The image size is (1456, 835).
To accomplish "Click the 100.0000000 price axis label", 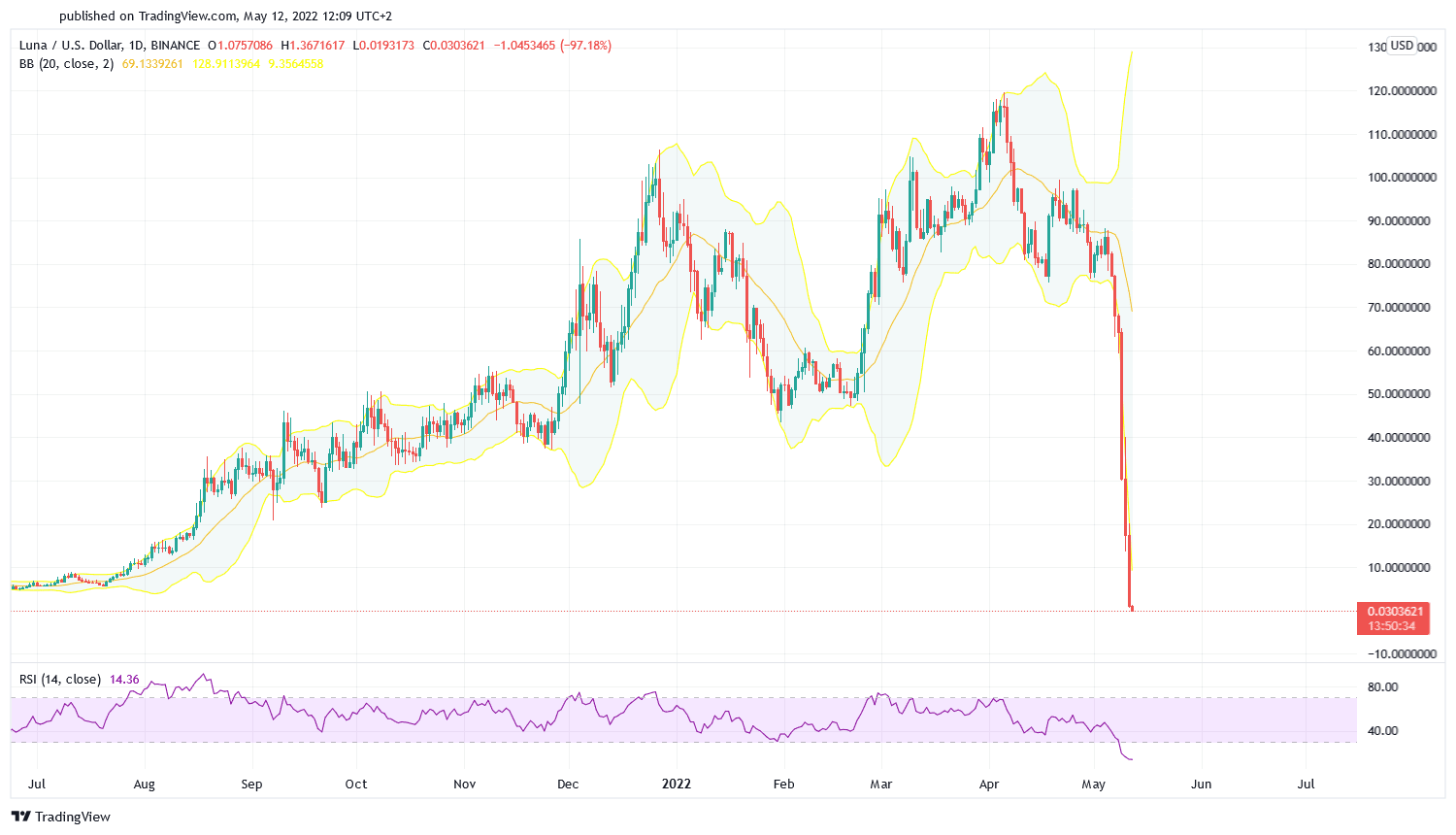I will (x=1402, y=178).
